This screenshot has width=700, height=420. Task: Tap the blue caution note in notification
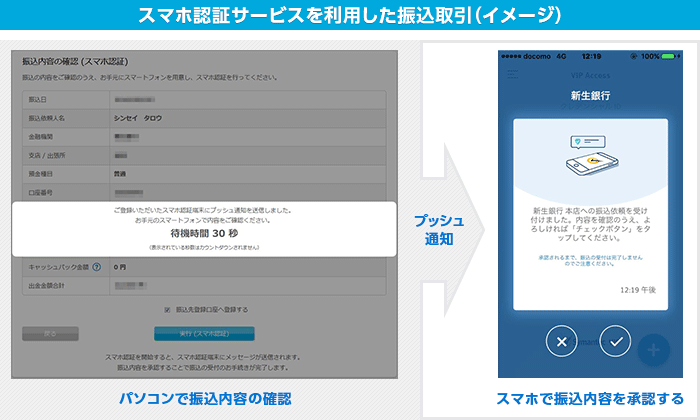point(589,258)
